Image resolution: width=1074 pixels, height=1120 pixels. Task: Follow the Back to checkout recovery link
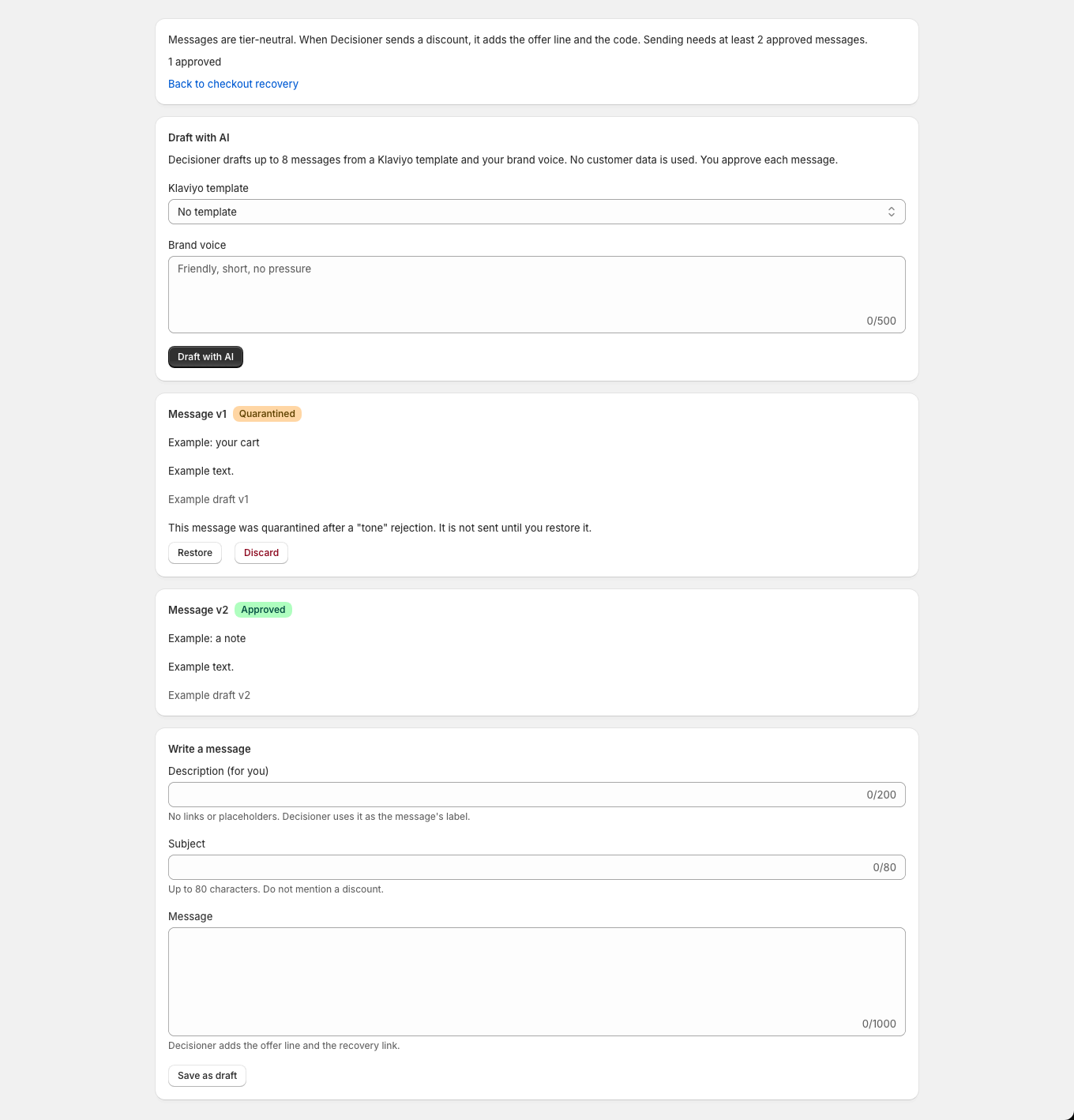point(233,84)
